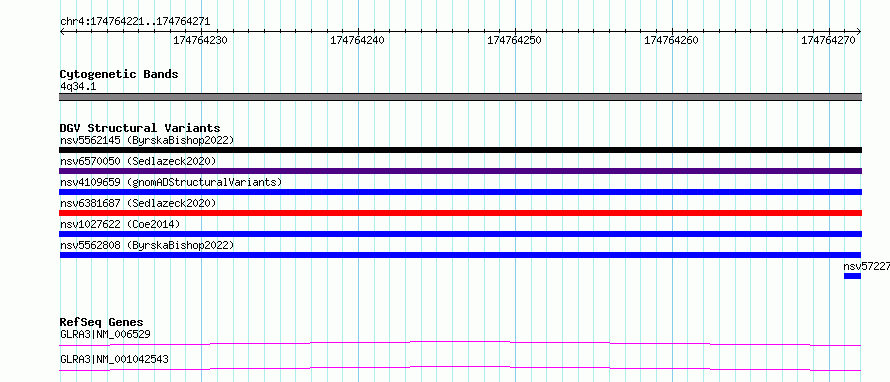Click the RefSeq Genes track title

pyautogui.click(x=102, y=323)
